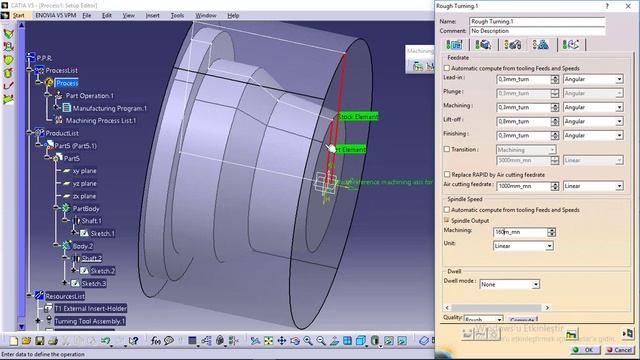Collapse the PartBody tree node
The width and height of the screenshot is (640, 360).
click(56, 208)
